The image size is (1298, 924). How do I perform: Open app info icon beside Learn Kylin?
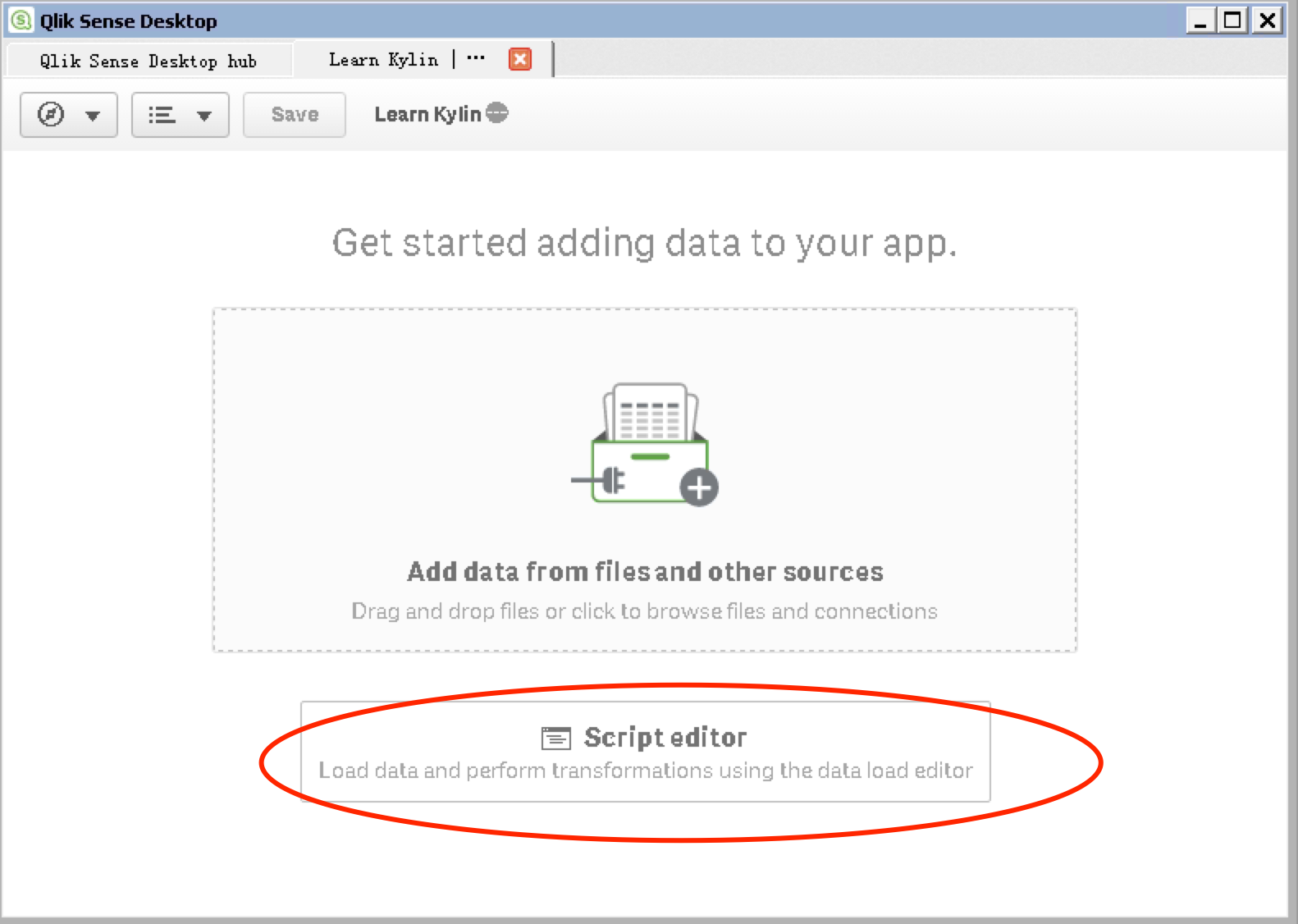(x=497, y=113)
